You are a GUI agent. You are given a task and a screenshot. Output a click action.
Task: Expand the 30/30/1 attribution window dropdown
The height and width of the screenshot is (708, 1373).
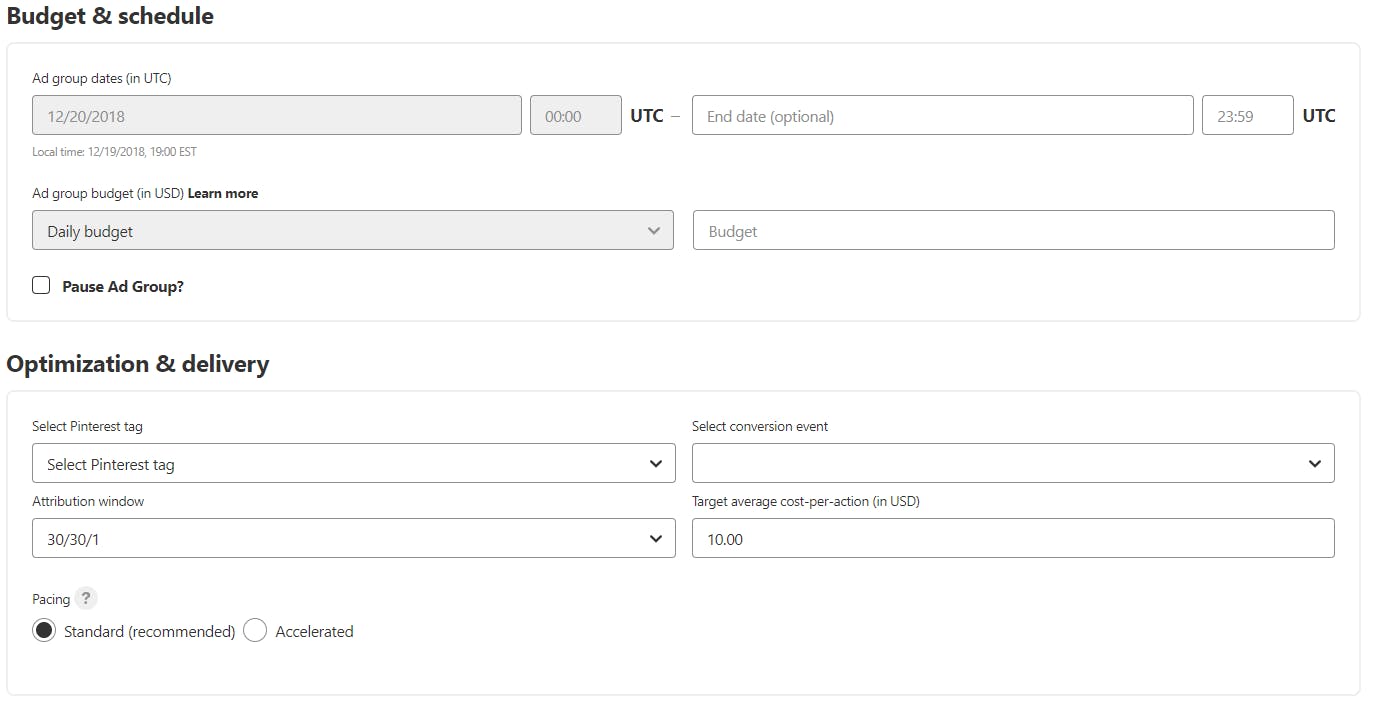pyautogui.click(x=353, y=538)
